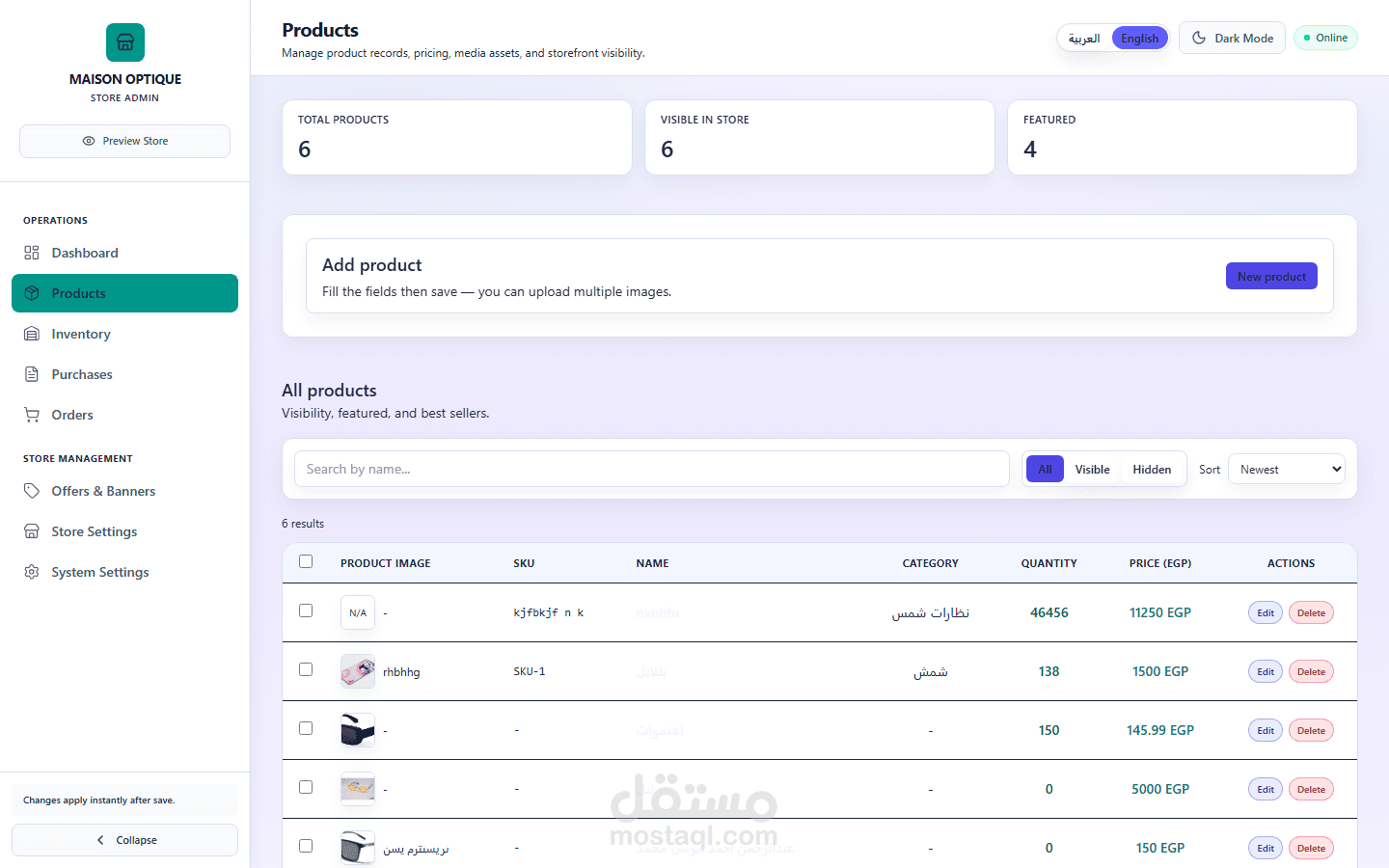Screen dimensions: 1389x868
Task: Open Orders via the cart icon
Action: point(32,415)
